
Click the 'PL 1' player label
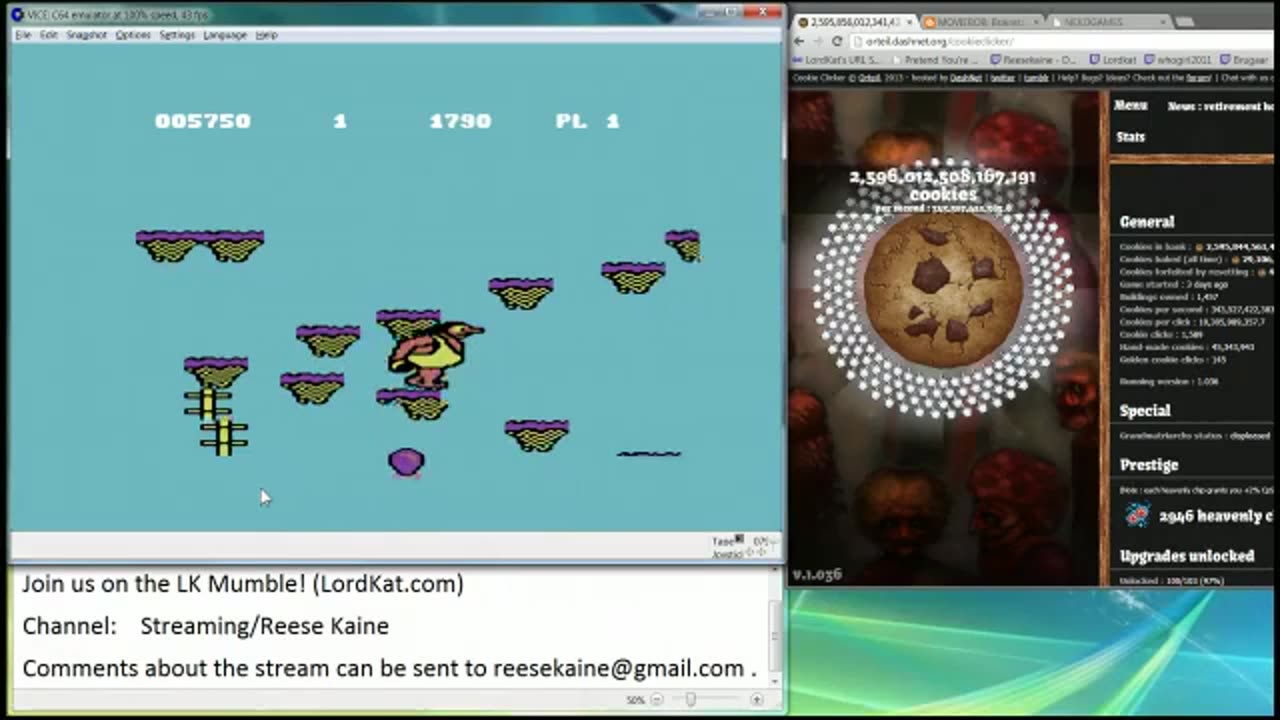pyautogui.click(x=588, y=121)
